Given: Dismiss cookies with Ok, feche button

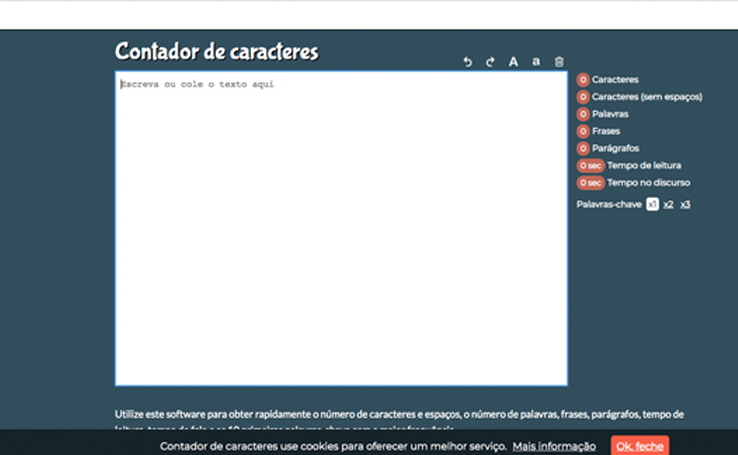Looking at the screenshot, I should (x=640, y=446).
